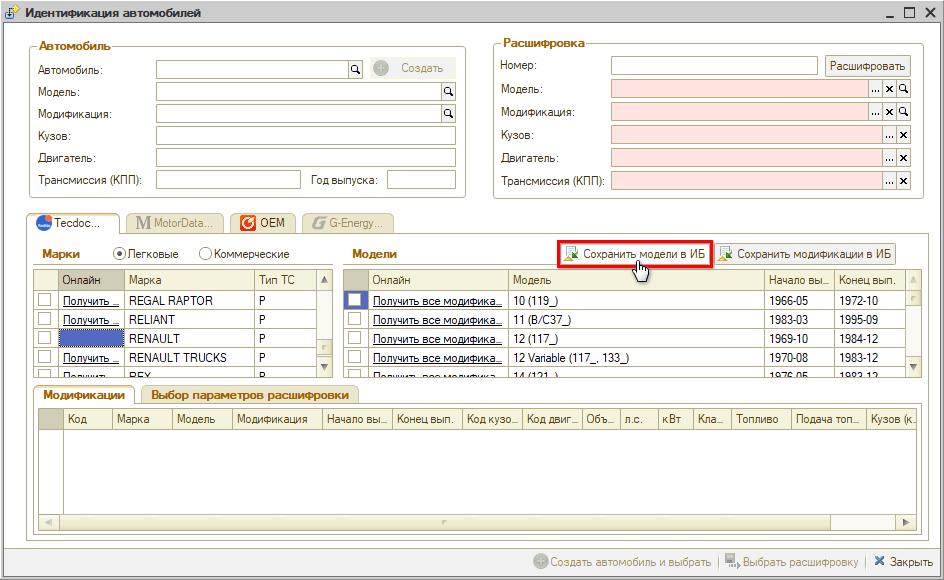Check the box for model 11 (B/C37_)
This screenshot has width=944, height=580.
click(355, 319)
